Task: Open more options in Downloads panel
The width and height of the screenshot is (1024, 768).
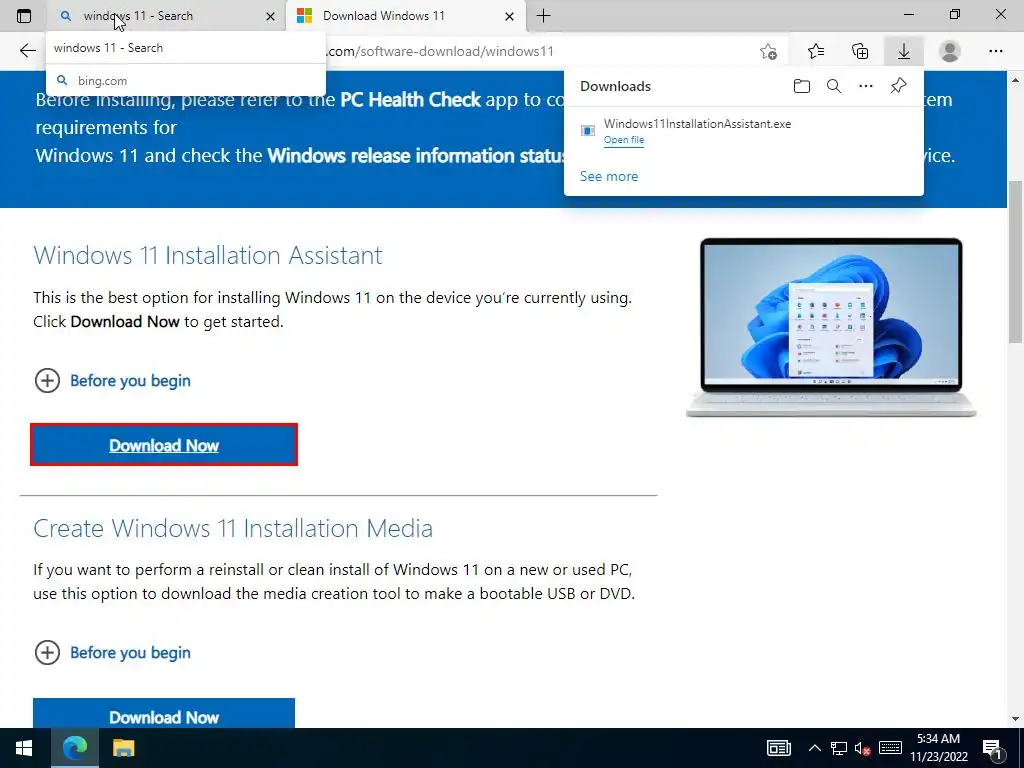Action: point(866,86)
